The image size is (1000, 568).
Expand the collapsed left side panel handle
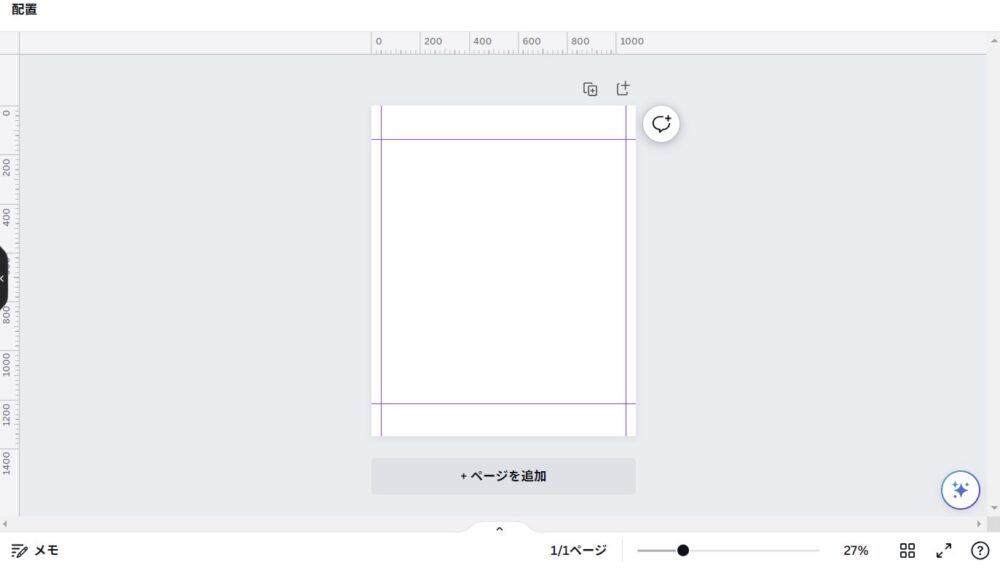click(3, 278)
